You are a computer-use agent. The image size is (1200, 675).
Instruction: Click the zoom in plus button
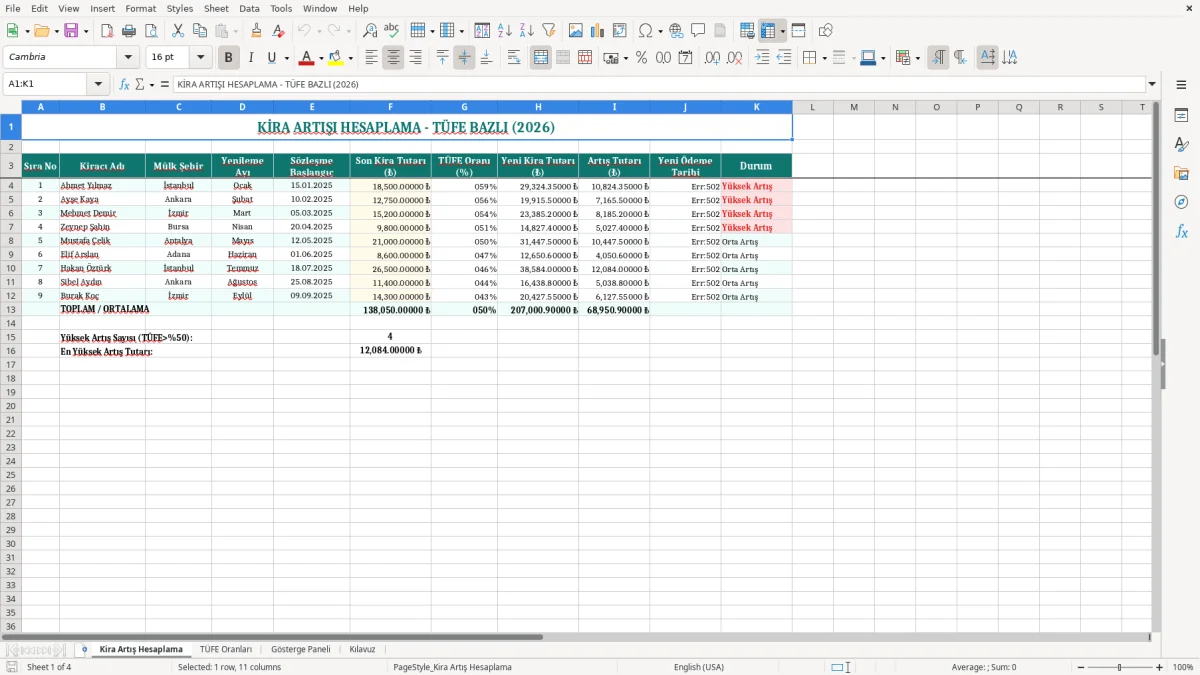click(1159, 667)
